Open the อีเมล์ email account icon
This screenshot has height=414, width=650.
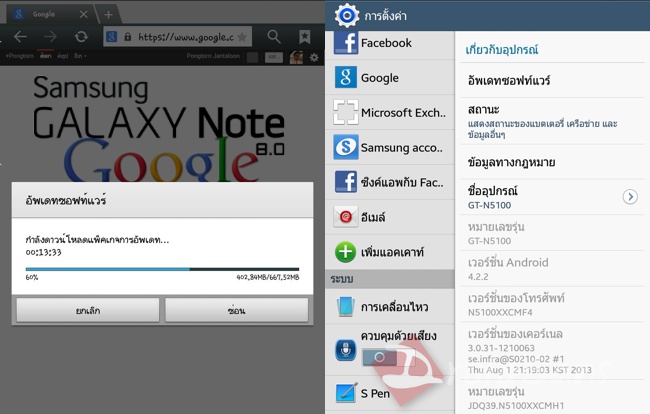point(346,217)
